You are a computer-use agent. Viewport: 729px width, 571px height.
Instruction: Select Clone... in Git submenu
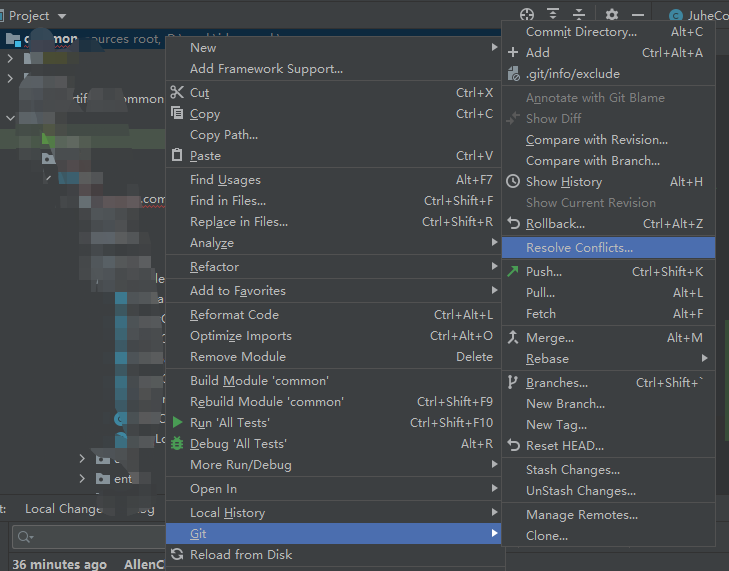coord(608,536)
